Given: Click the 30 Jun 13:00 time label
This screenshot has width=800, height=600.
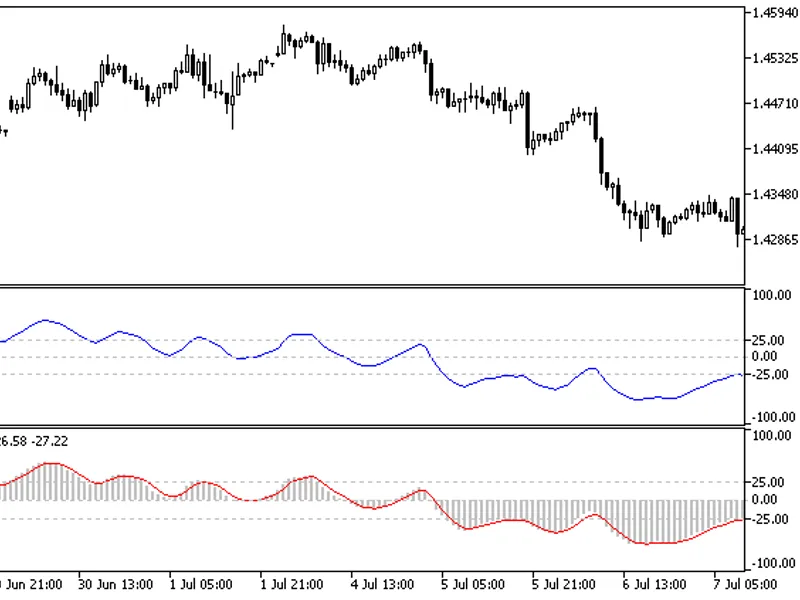Looking at the screenshot, I should click(116, 584).
